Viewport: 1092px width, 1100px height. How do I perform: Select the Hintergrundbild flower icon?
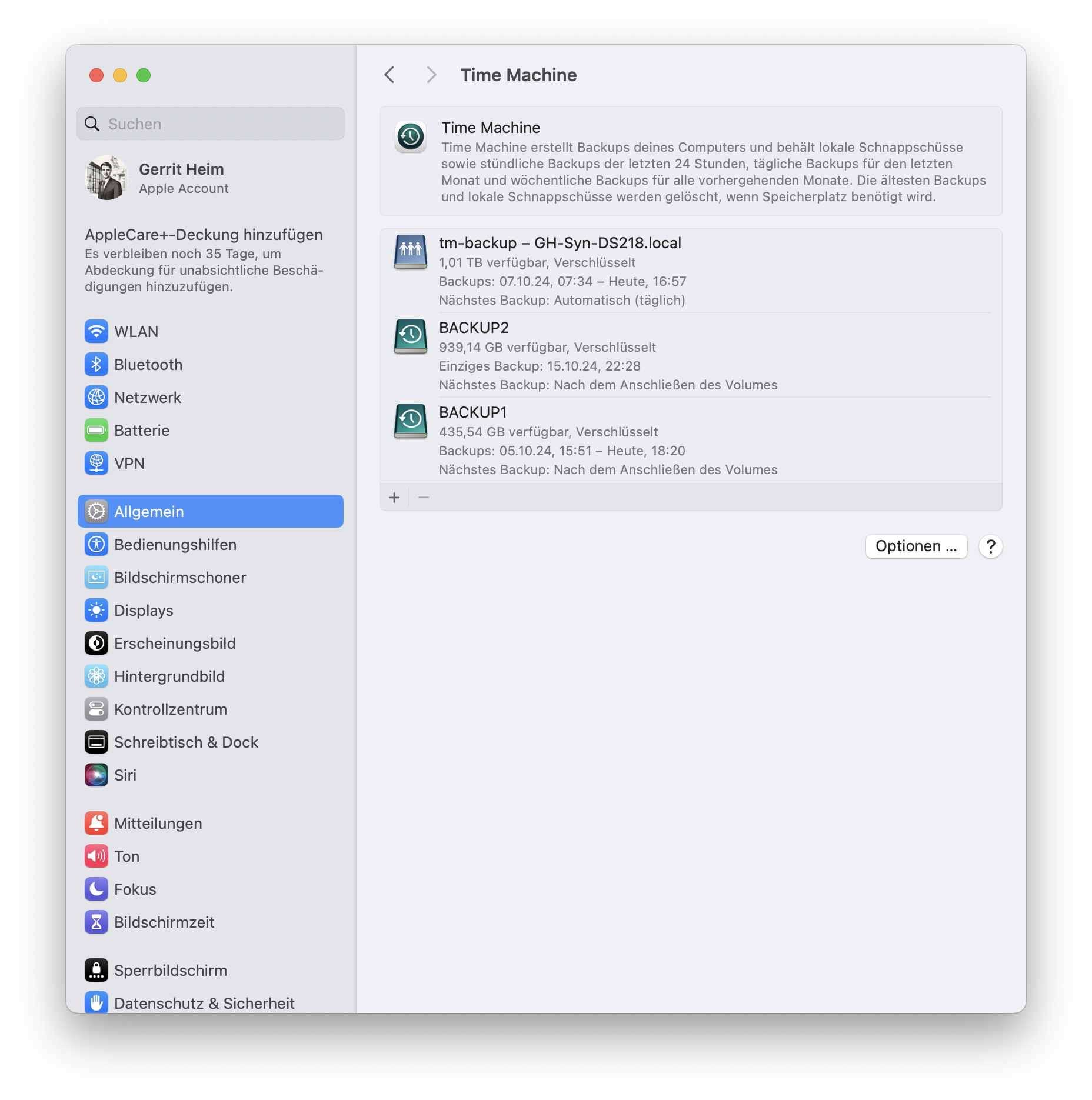tap(96, 676)
